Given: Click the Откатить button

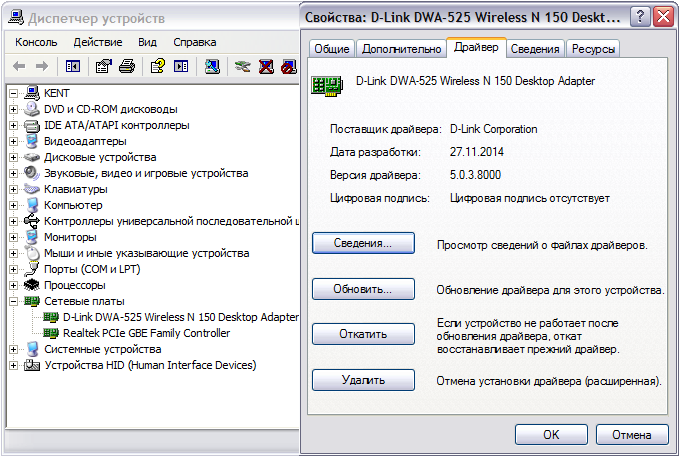Looking at the screenshot, I should (363, 334).
